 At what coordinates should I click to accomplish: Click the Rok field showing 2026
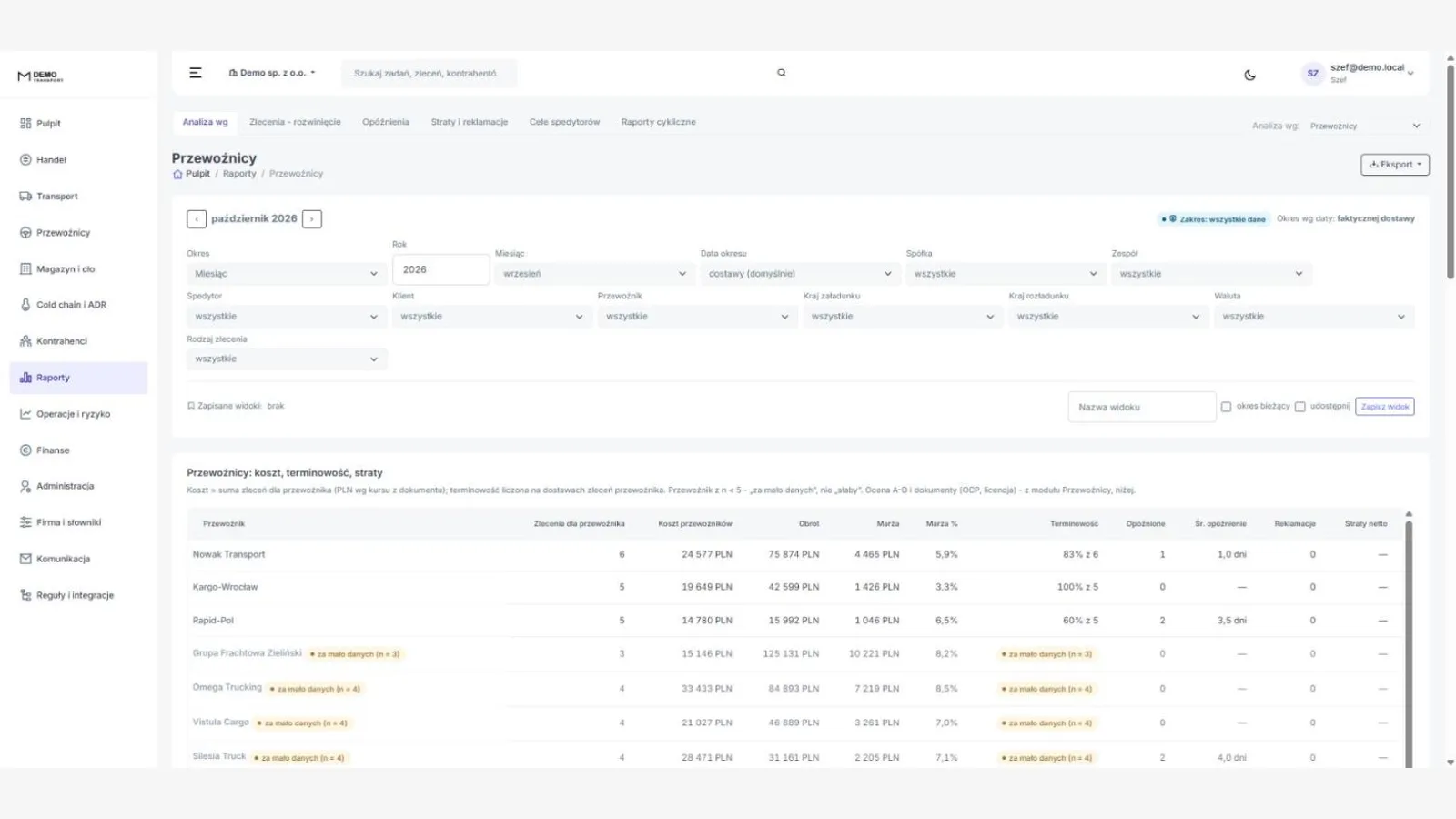click(440, 269)
